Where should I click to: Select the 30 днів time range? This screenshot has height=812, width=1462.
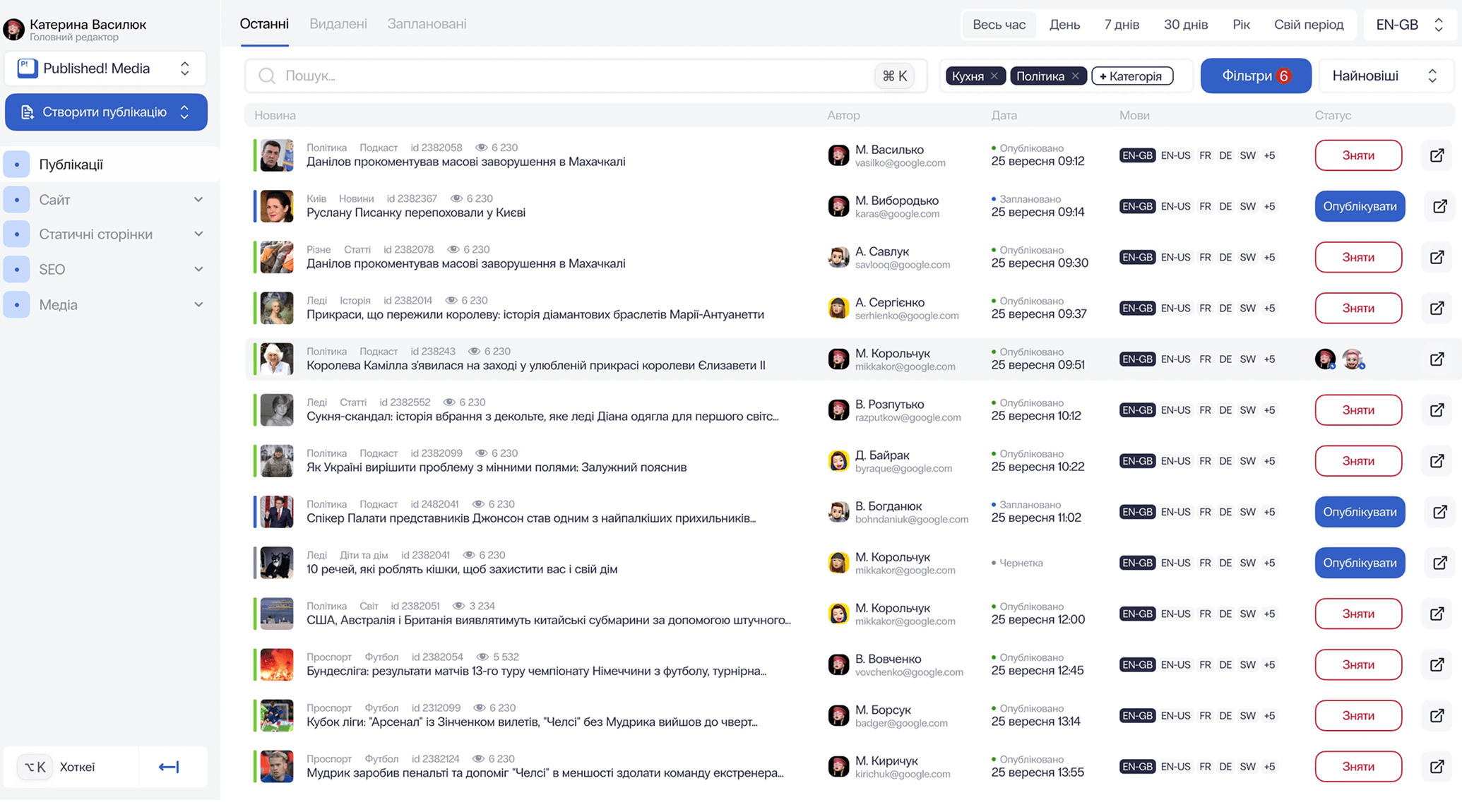pos(1185,25)
